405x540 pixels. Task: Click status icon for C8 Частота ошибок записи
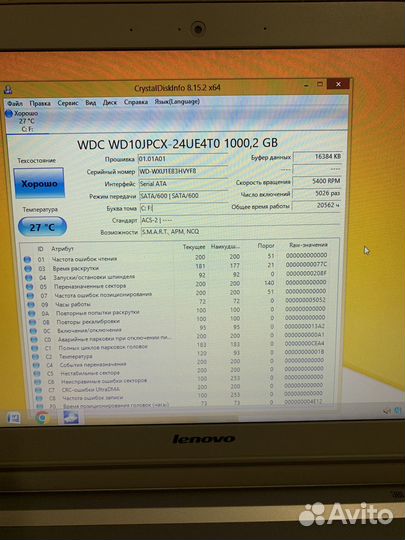(39, 398)
